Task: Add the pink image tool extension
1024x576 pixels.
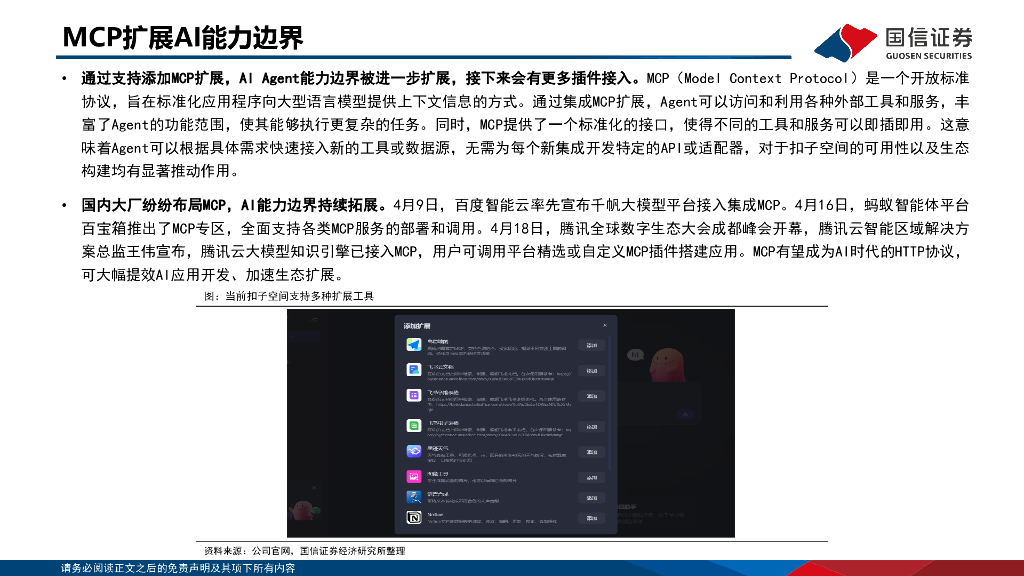Action: (x=592, y=478)
